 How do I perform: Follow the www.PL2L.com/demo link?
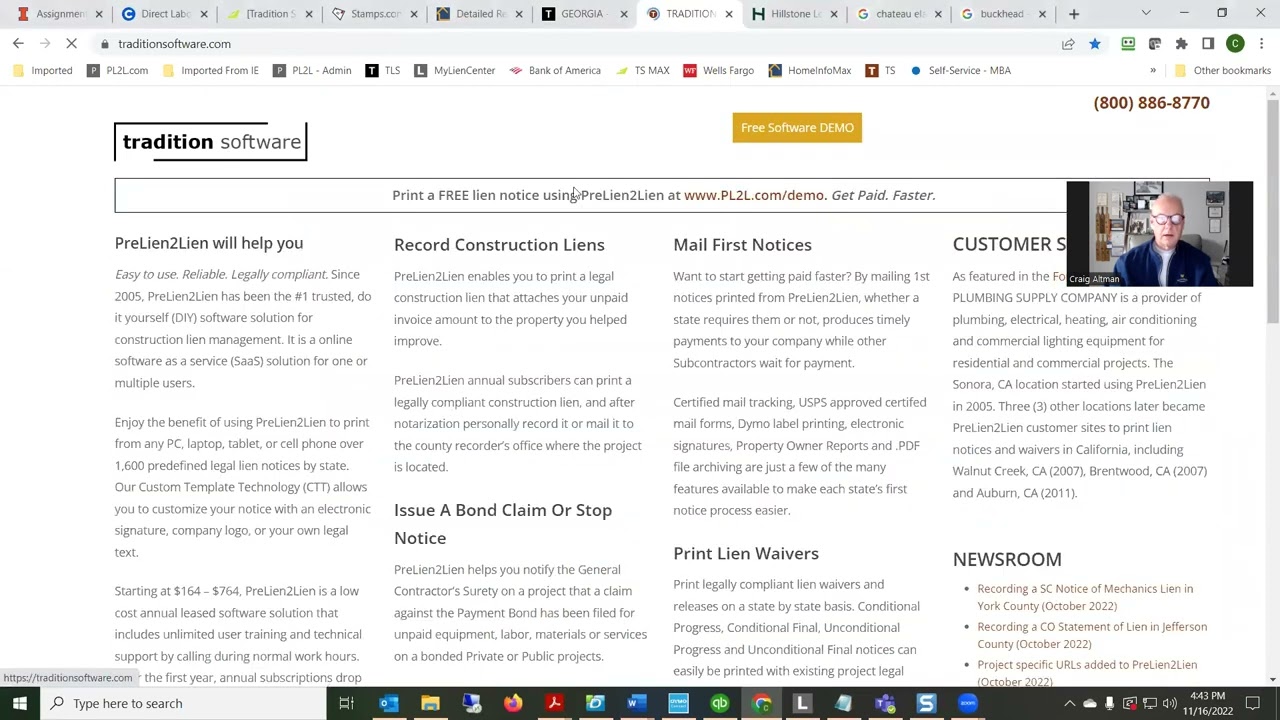pyautogui.click(x=754, y=195)
